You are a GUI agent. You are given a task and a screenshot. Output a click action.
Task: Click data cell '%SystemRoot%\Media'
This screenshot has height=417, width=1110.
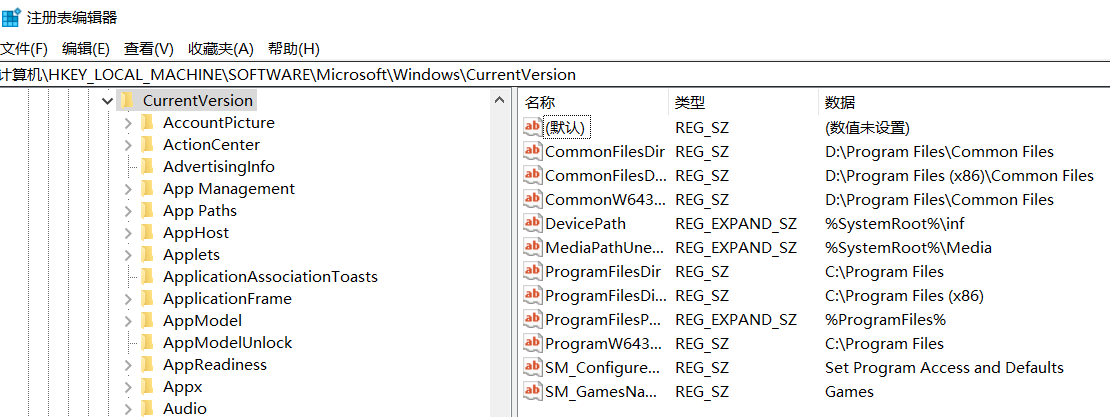[908, 248]
